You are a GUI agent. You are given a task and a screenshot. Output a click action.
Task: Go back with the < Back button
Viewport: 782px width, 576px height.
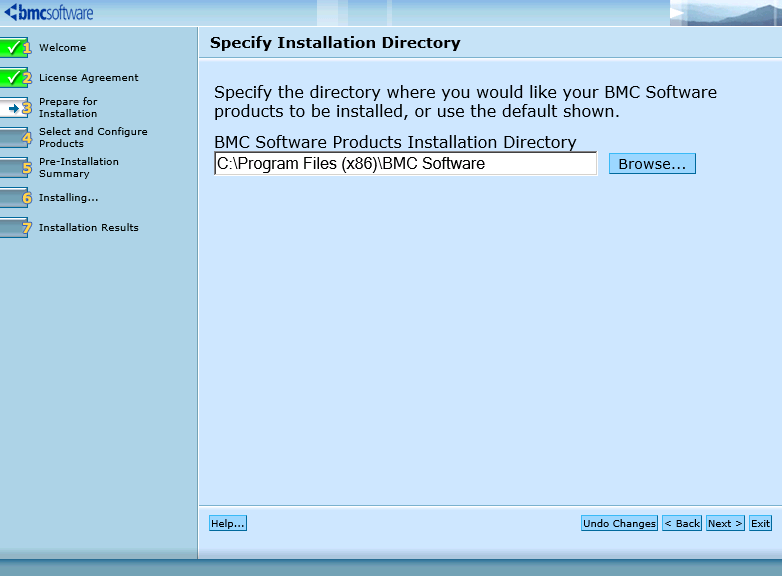pyautogui.click(x=682, y=523)
